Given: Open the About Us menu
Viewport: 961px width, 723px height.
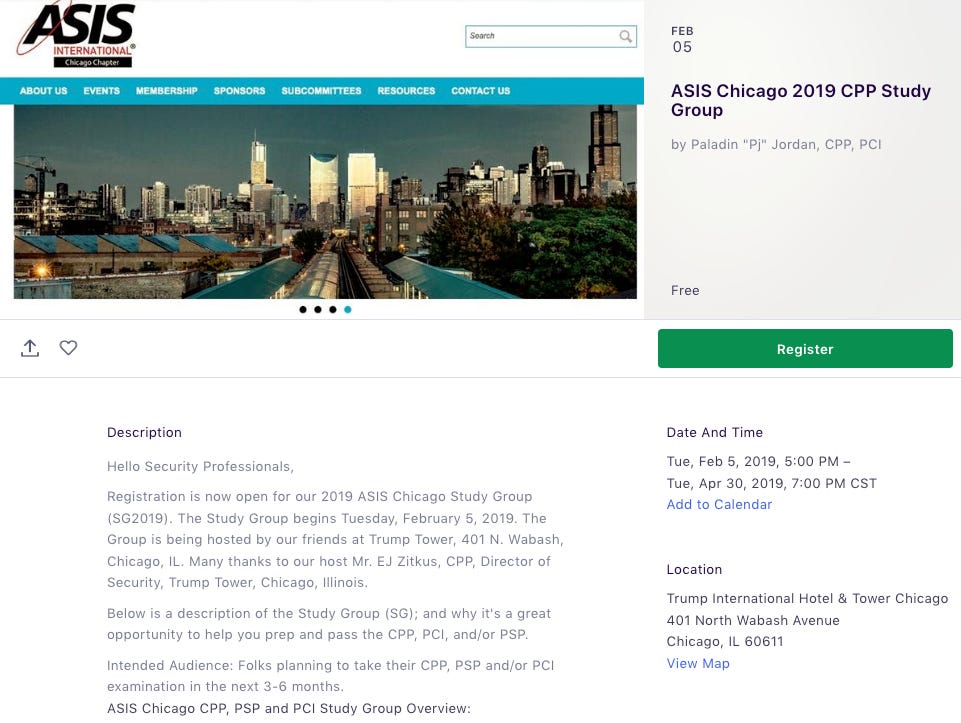Looking at the screenshot, I should tap(44, 91).
